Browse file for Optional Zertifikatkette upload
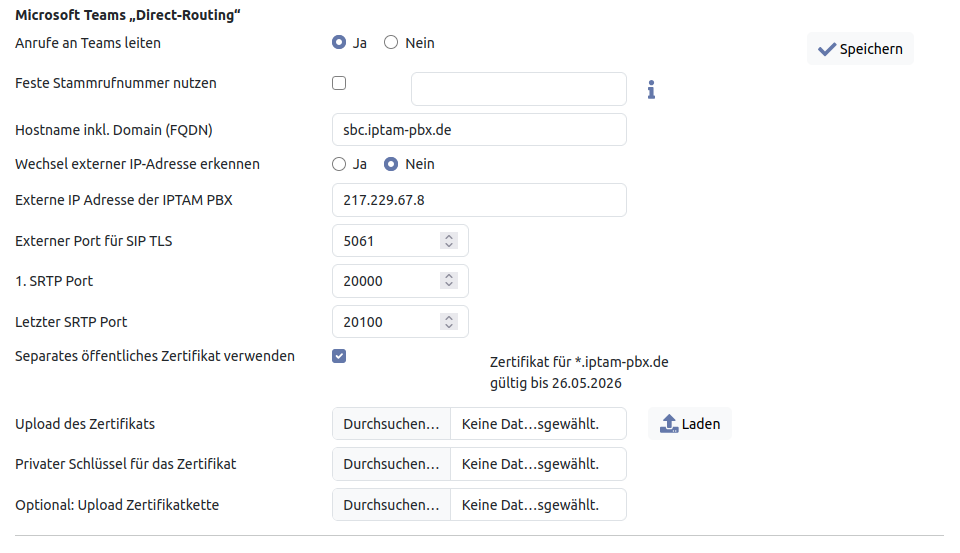 coord(391,505)
